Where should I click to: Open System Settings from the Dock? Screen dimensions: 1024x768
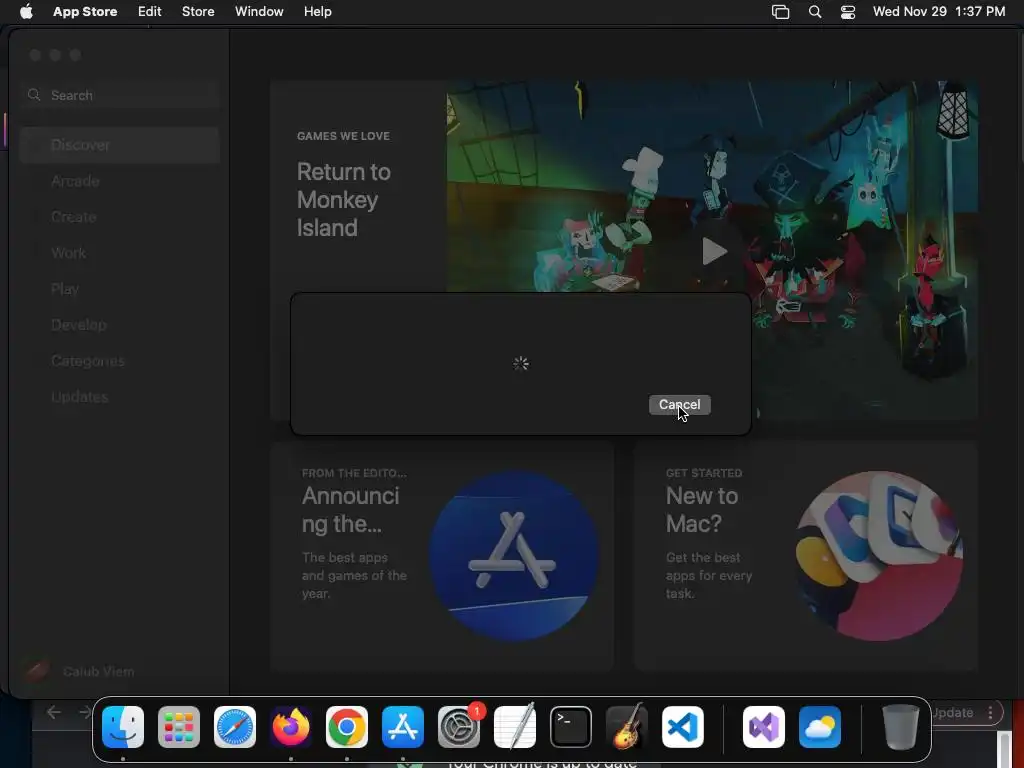[x=458, y=727]
